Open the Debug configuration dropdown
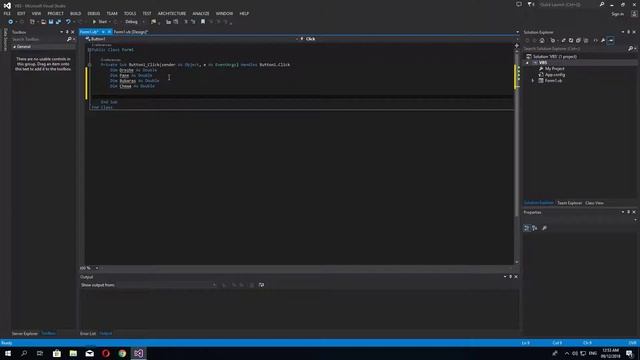The height and width of the screenshot is (360, 640). 134,22
